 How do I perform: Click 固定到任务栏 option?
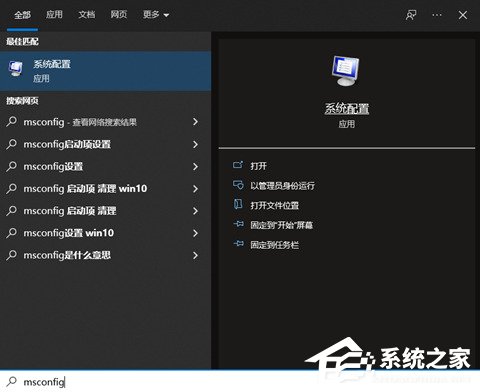tap(274, 245)
